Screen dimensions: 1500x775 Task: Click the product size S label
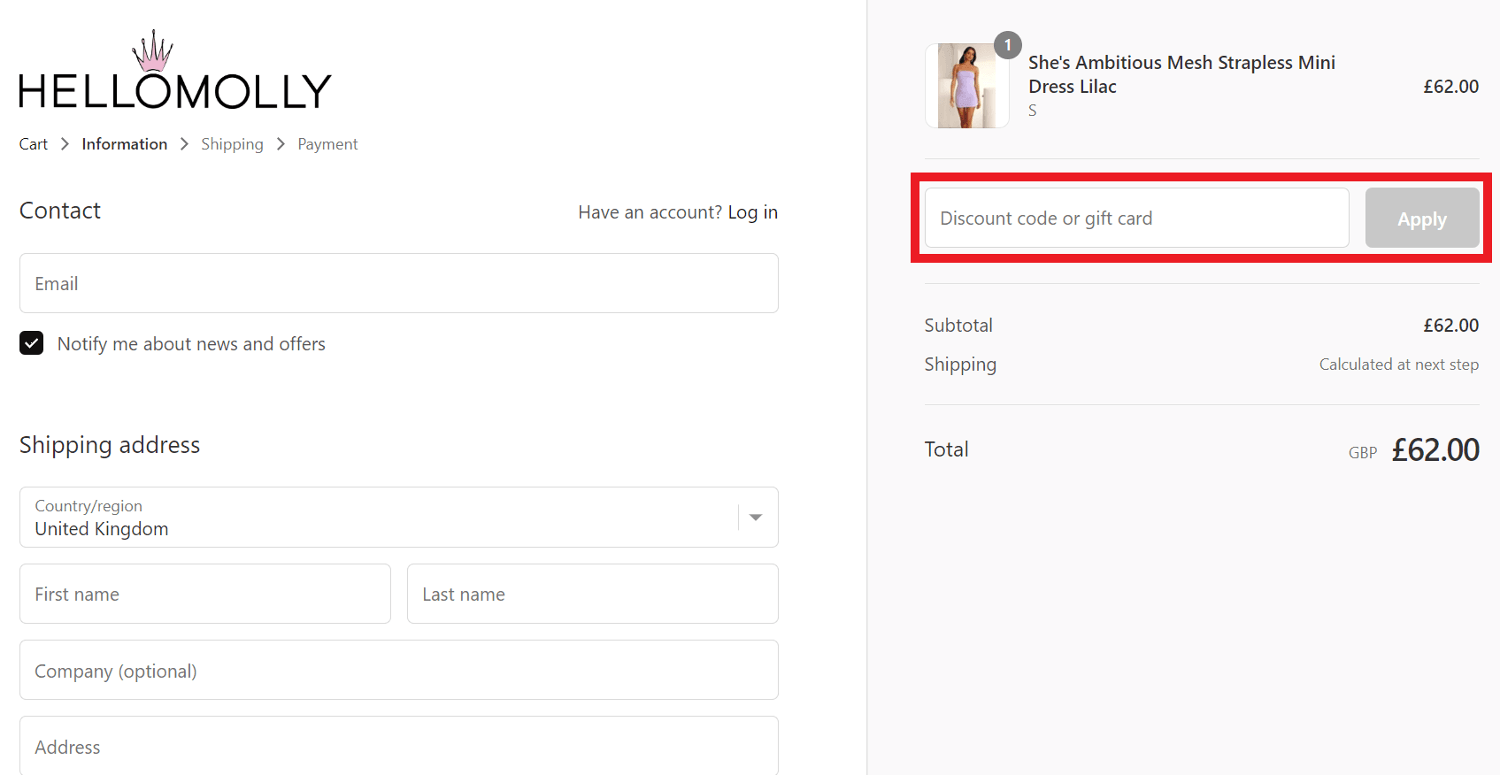(x=1033, y=111)
